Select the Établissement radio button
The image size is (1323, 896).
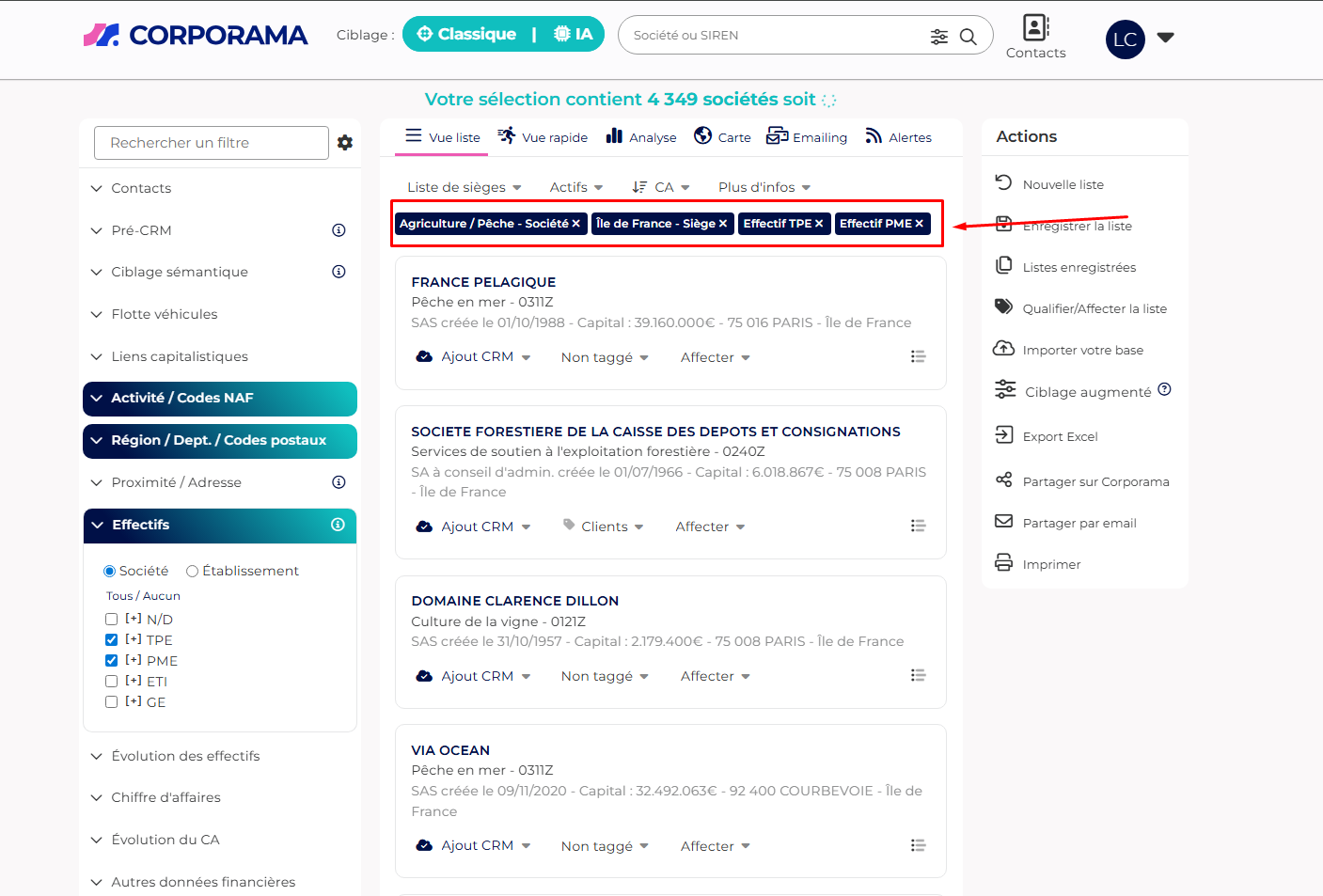click(192, 571)
